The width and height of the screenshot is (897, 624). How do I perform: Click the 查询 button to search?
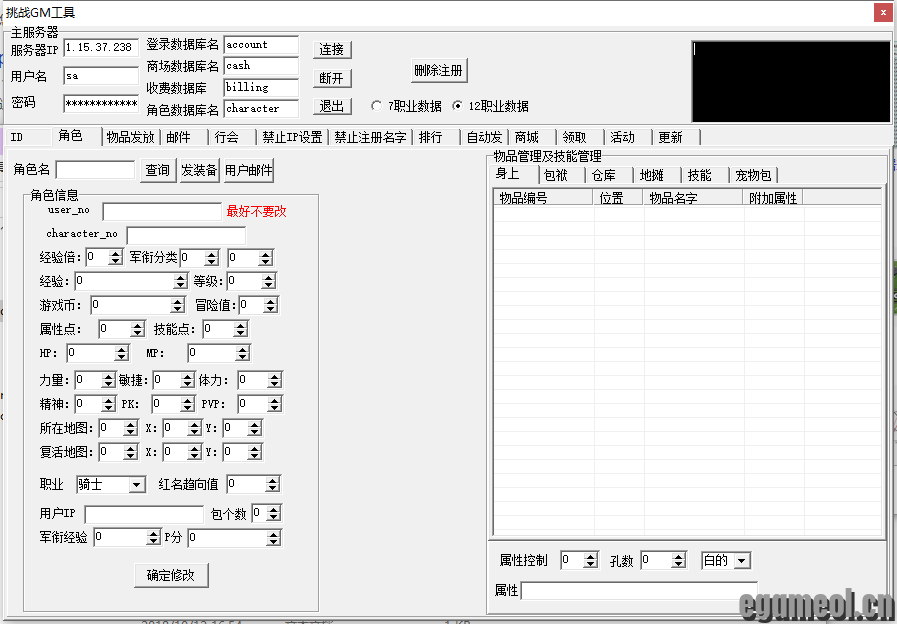pos(157,170)
